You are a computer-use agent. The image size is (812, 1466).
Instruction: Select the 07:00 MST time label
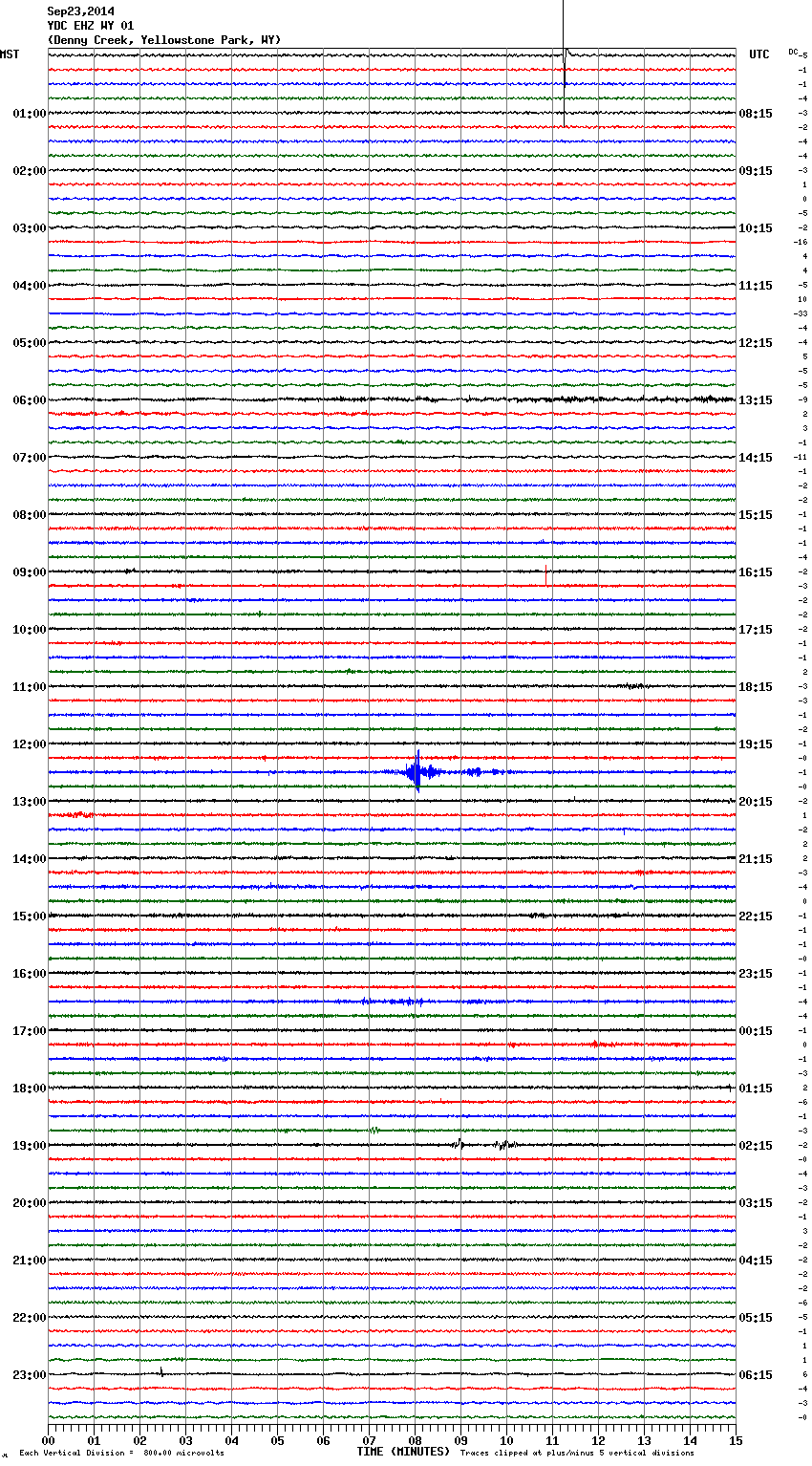pyautogui.click(x=30, y=458)
